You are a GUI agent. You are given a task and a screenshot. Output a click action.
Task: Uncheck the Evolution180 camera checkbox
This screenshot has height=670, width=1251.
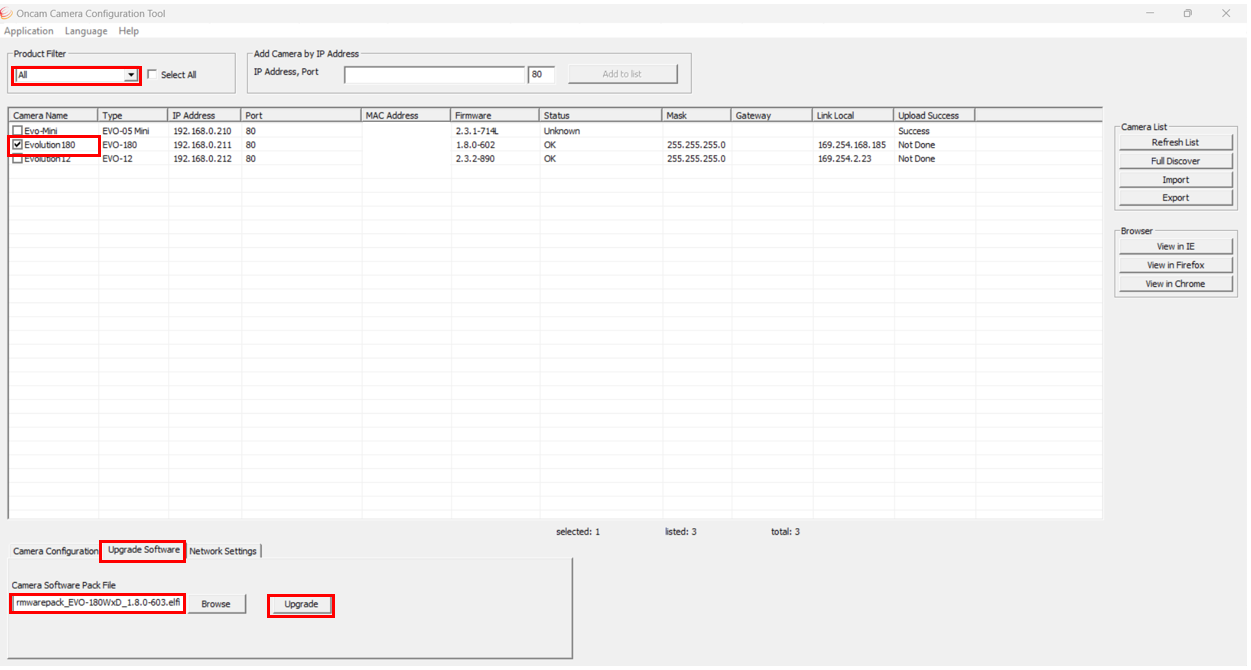point(17,145)
